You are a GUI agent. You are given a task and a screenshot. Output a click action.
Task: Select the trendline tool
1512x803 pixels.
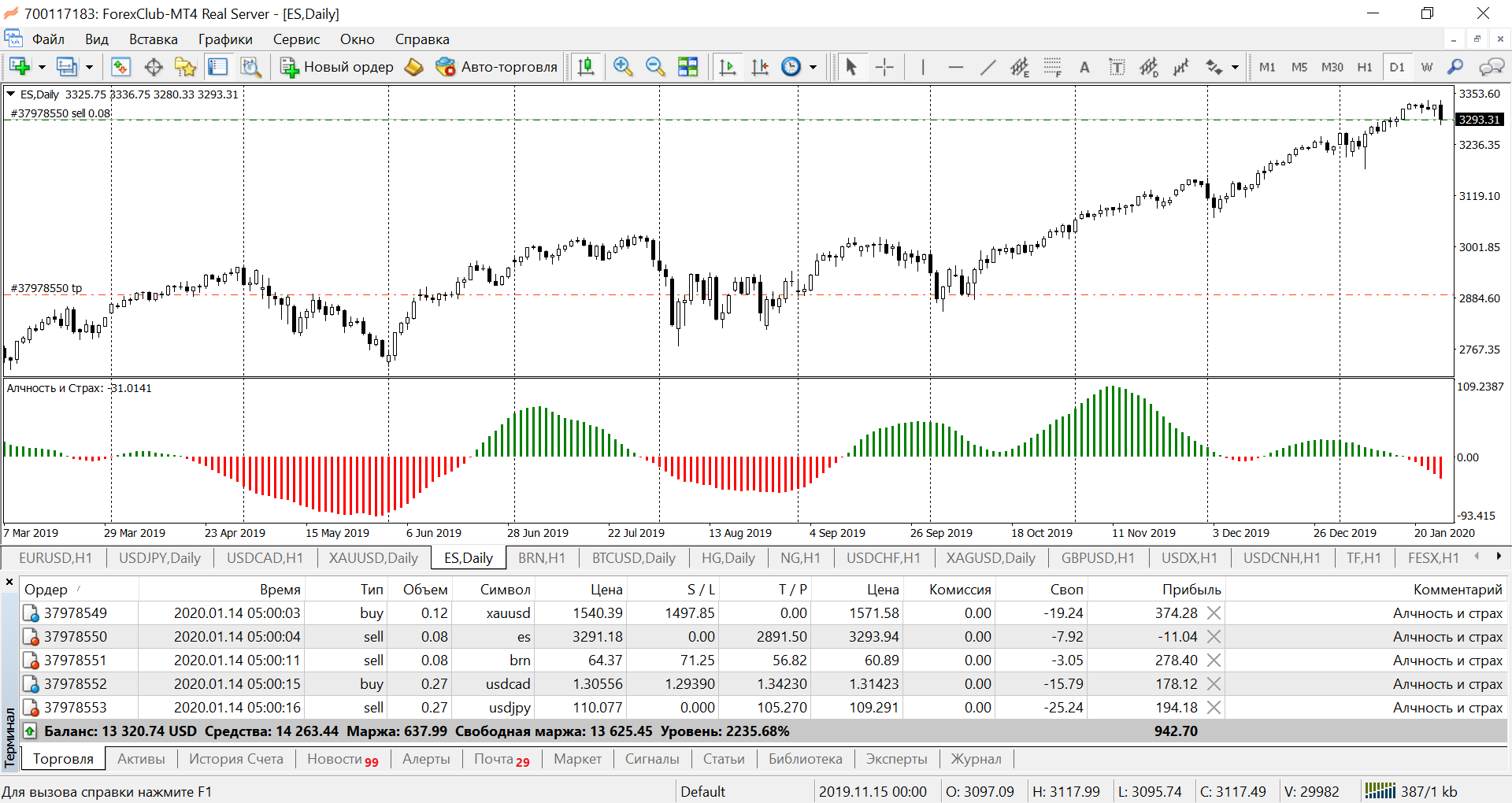click(988, 67)
